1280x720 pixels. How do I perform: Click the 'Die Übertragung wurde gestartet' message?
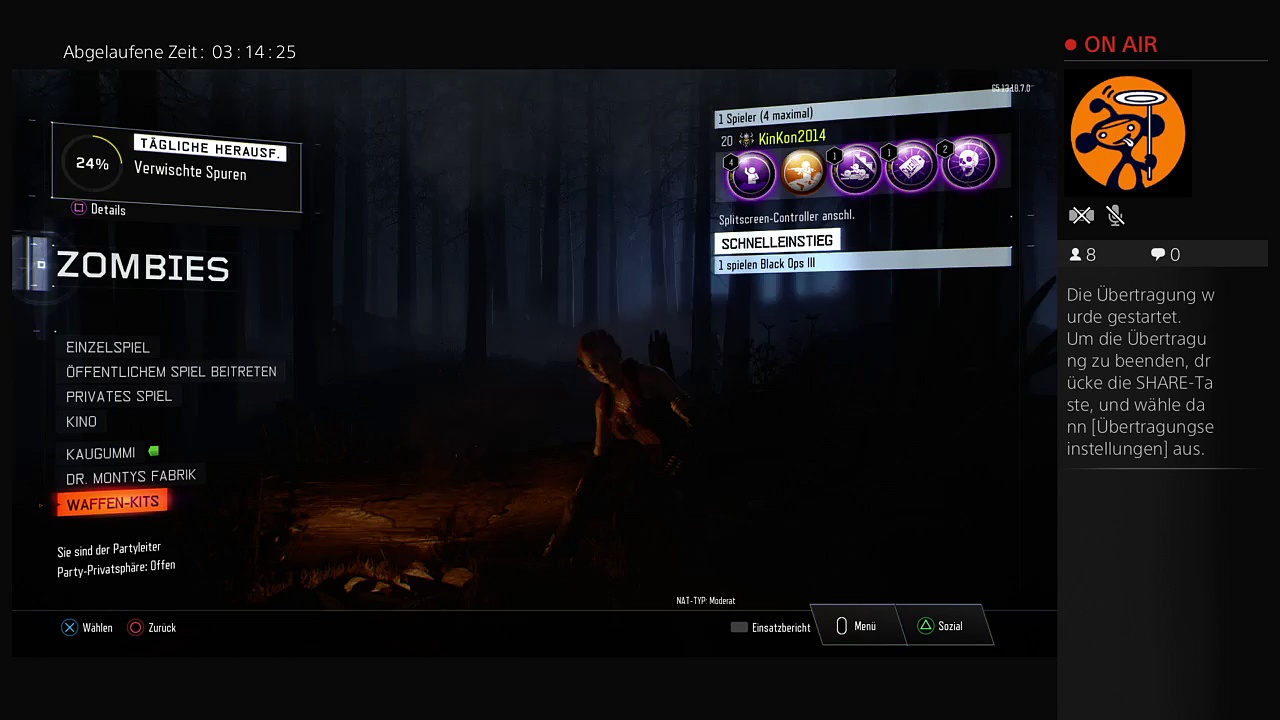click(1140, 306)
